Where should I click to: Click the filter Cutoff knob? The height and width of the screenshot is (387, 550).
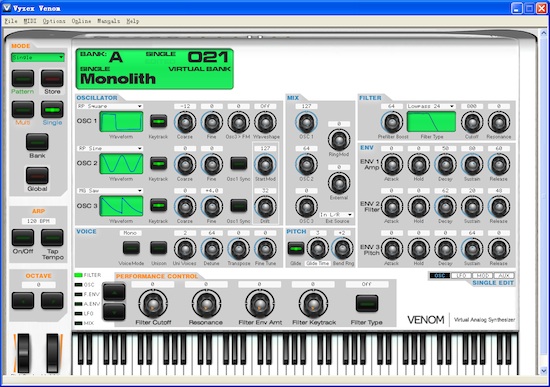coord(472,122)
